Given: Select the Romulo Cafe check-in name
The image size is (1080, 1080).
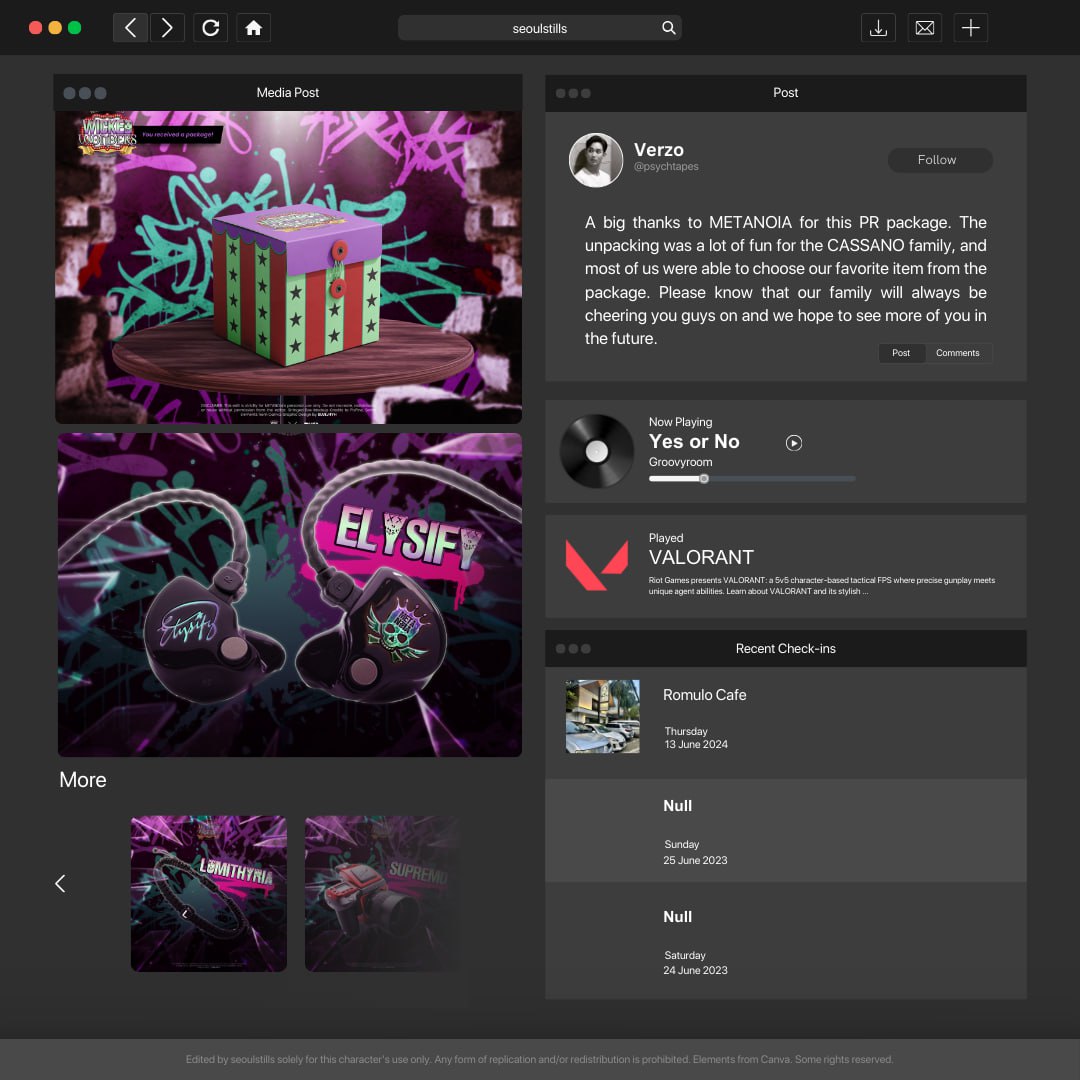Looking at the screenshot, I should 705,695.
